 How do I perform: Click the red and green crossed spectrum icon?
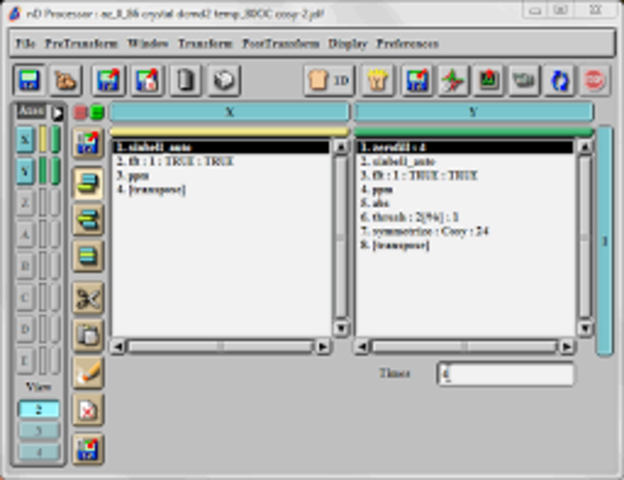[453, 80]
